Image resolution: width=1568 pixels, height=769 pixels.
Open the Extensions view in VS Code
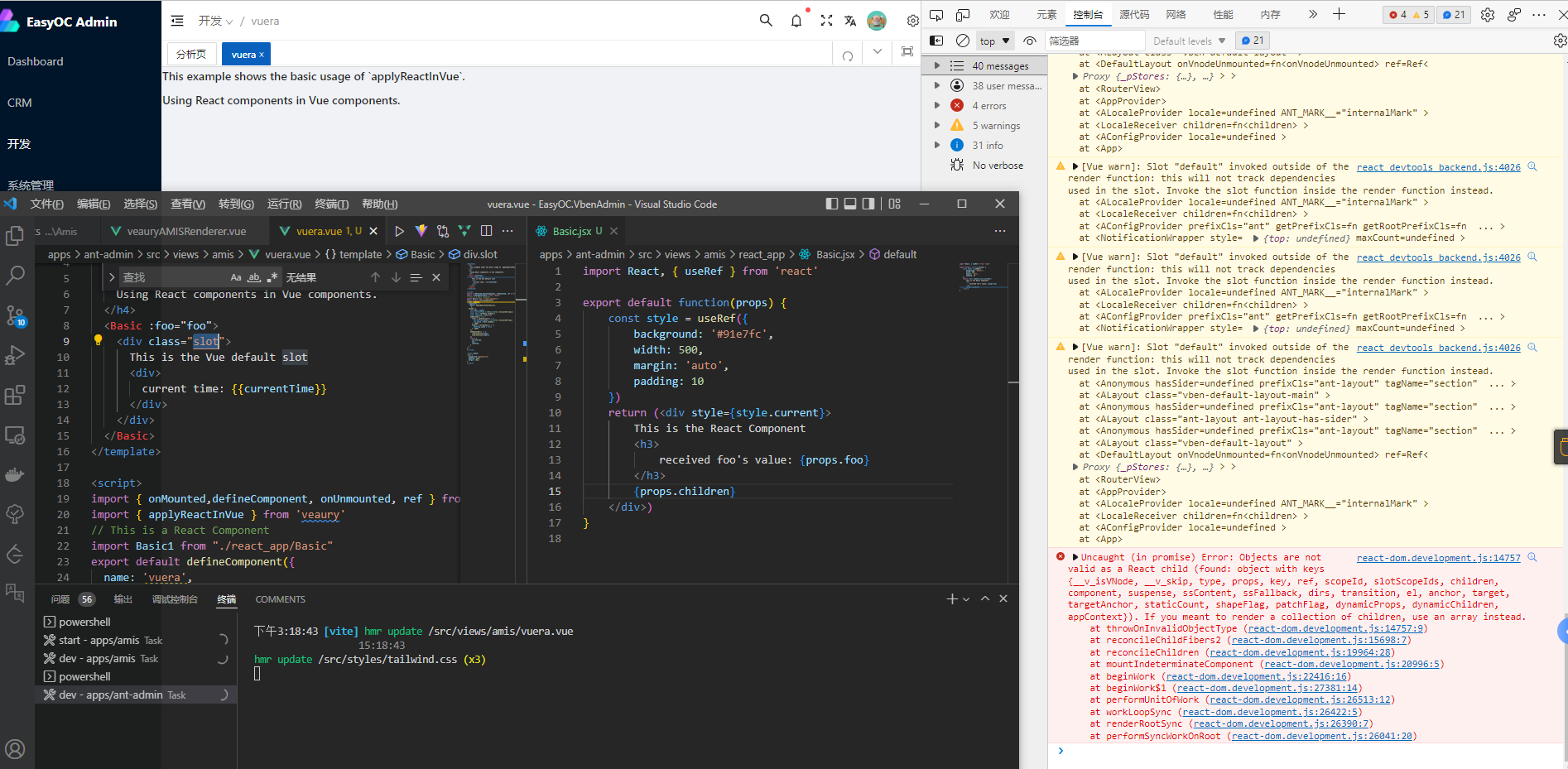pos(16,395)
